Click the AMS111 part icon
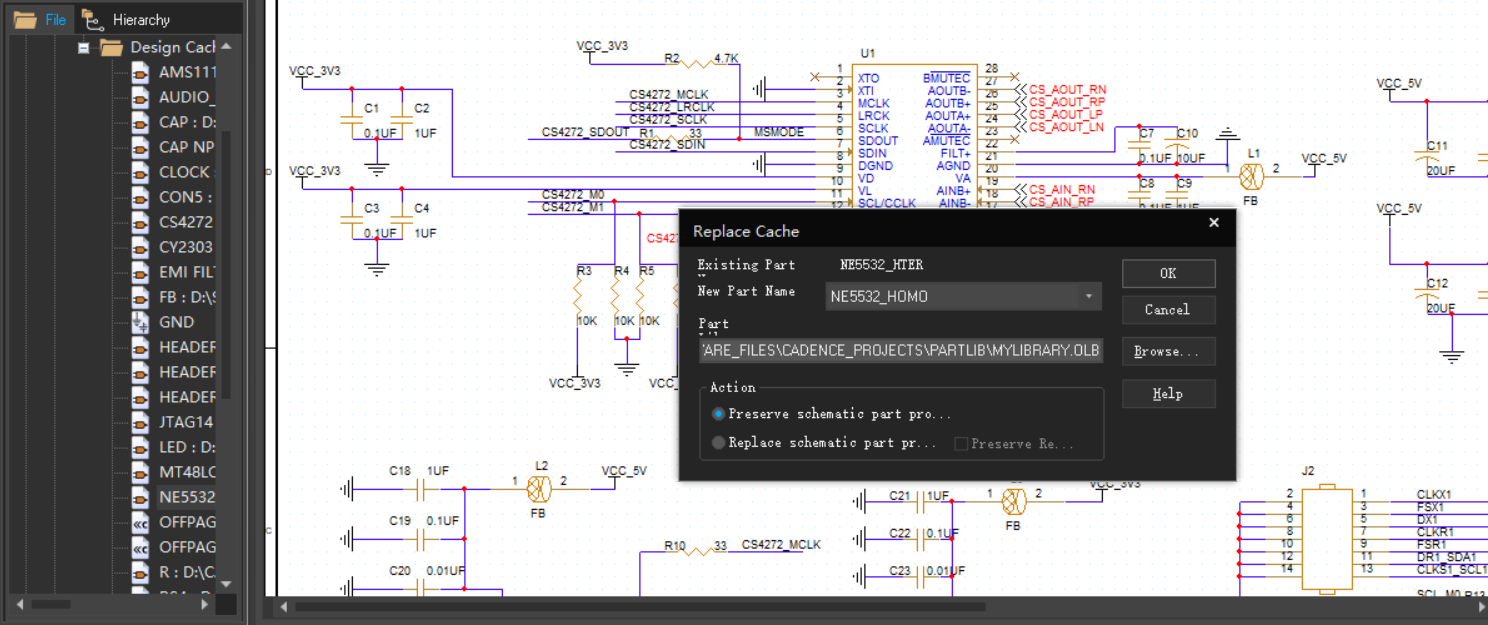 [141, 72]
